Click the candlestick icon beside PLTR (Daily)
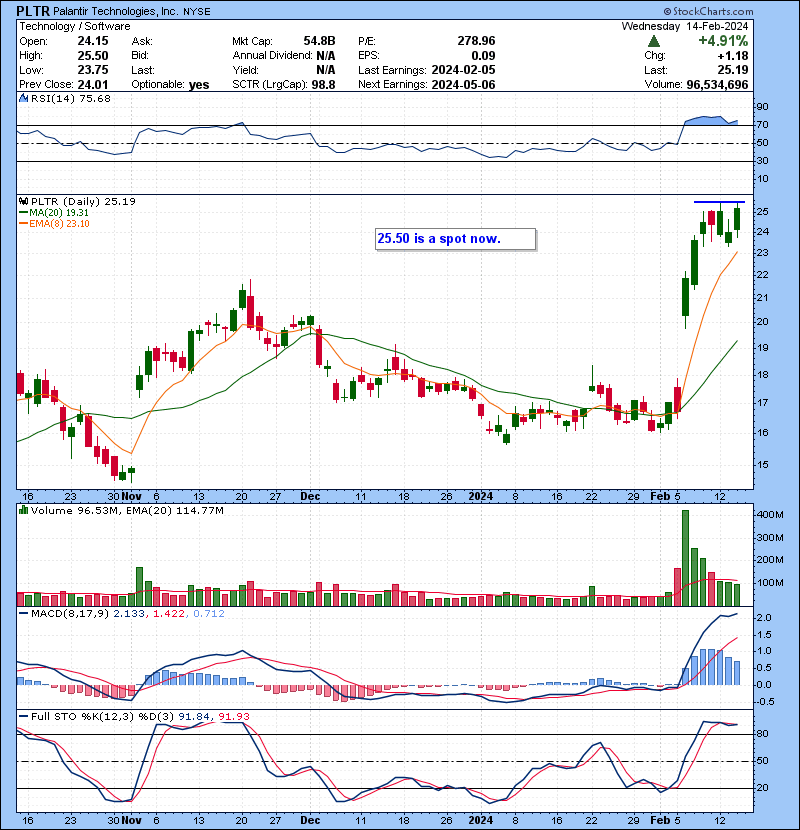Image resolution: width=800 pixels, height=830 pixels. (23, 202)
